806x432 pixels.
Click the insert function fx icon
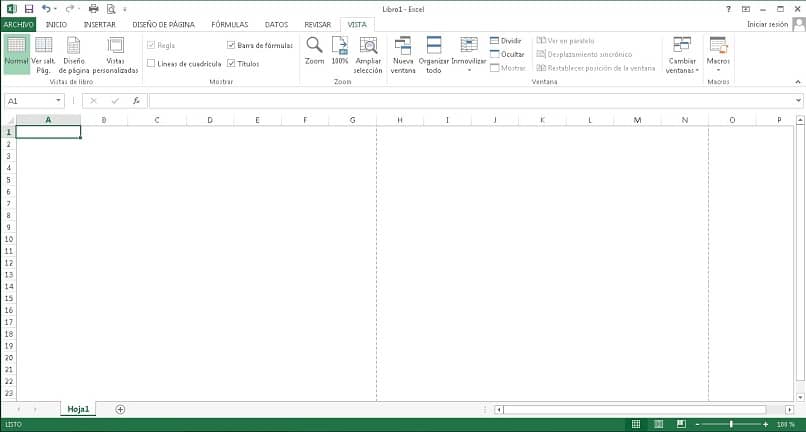click(x=136, y=101)
